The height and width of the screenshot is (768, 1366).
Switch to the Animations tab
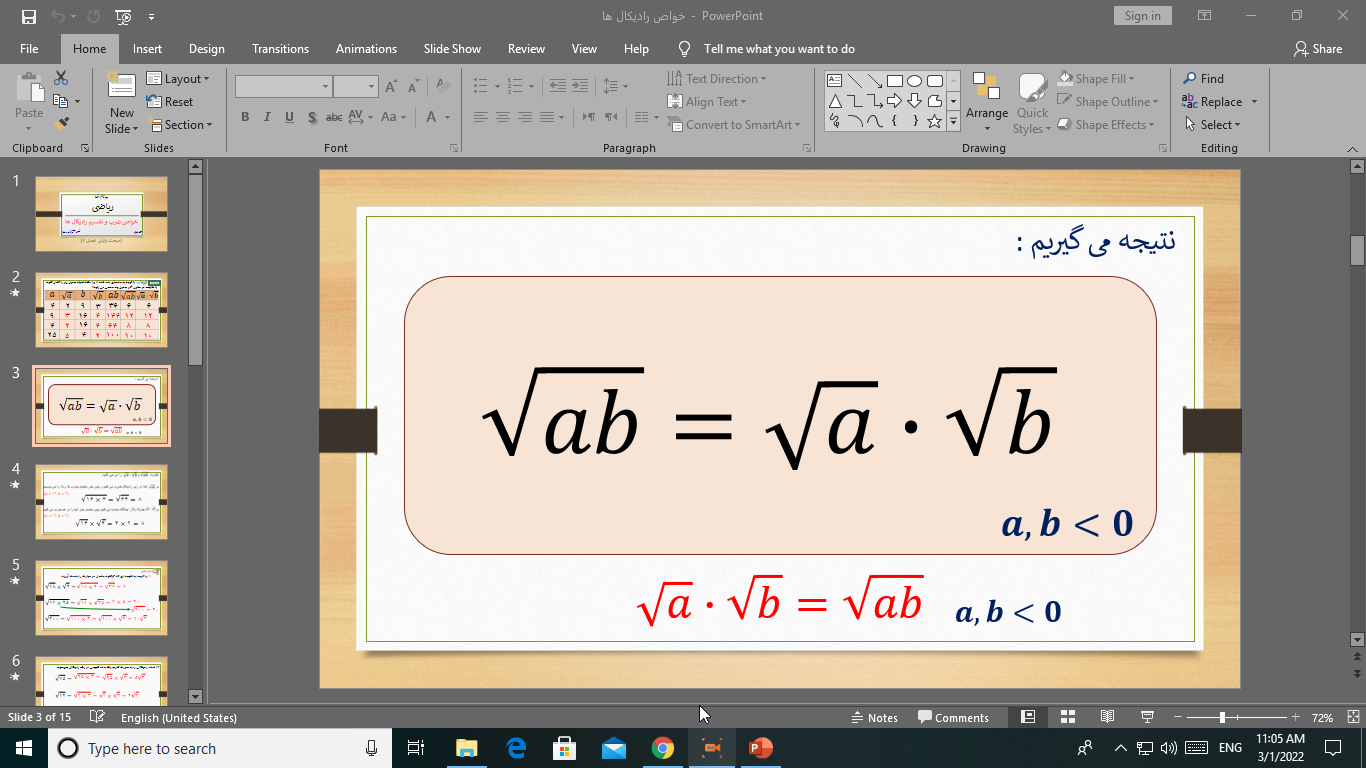point(366,49)
